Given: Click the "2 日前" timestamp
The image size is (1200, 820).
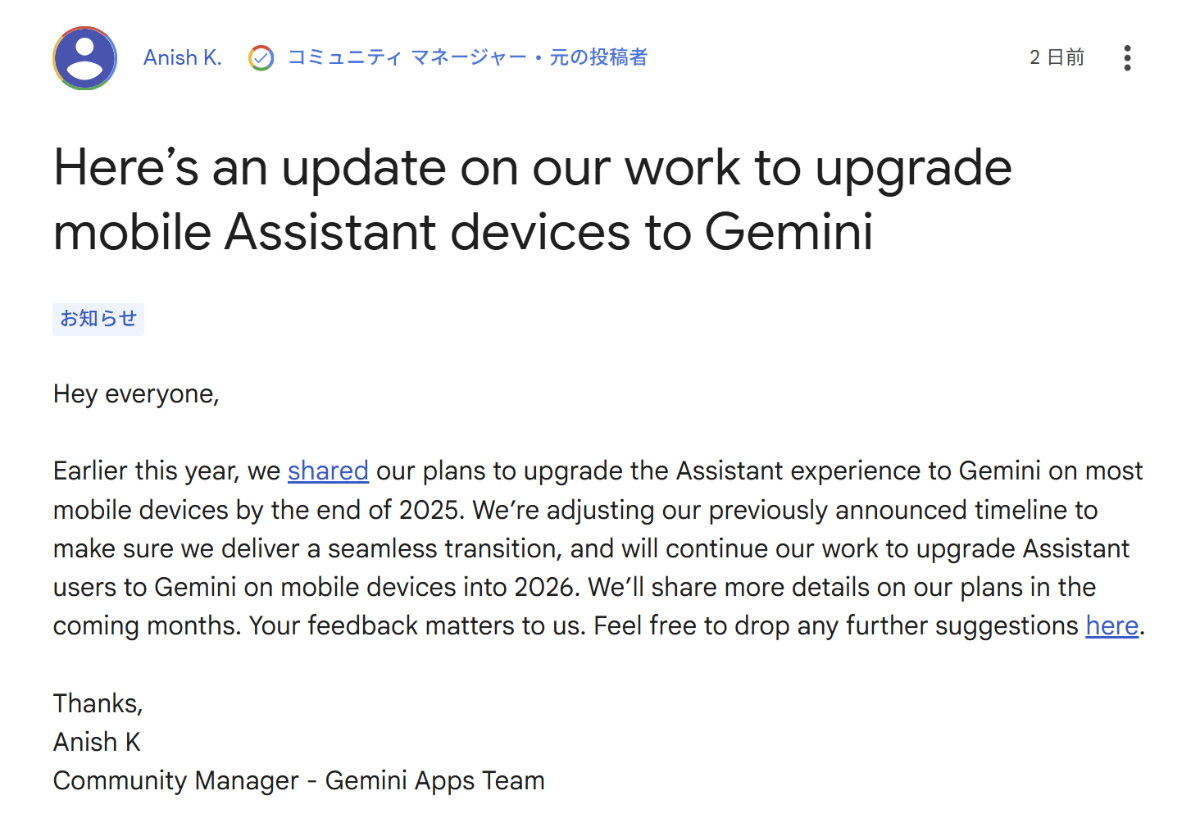Looking at the screenshot, I should coord(1056,57).
